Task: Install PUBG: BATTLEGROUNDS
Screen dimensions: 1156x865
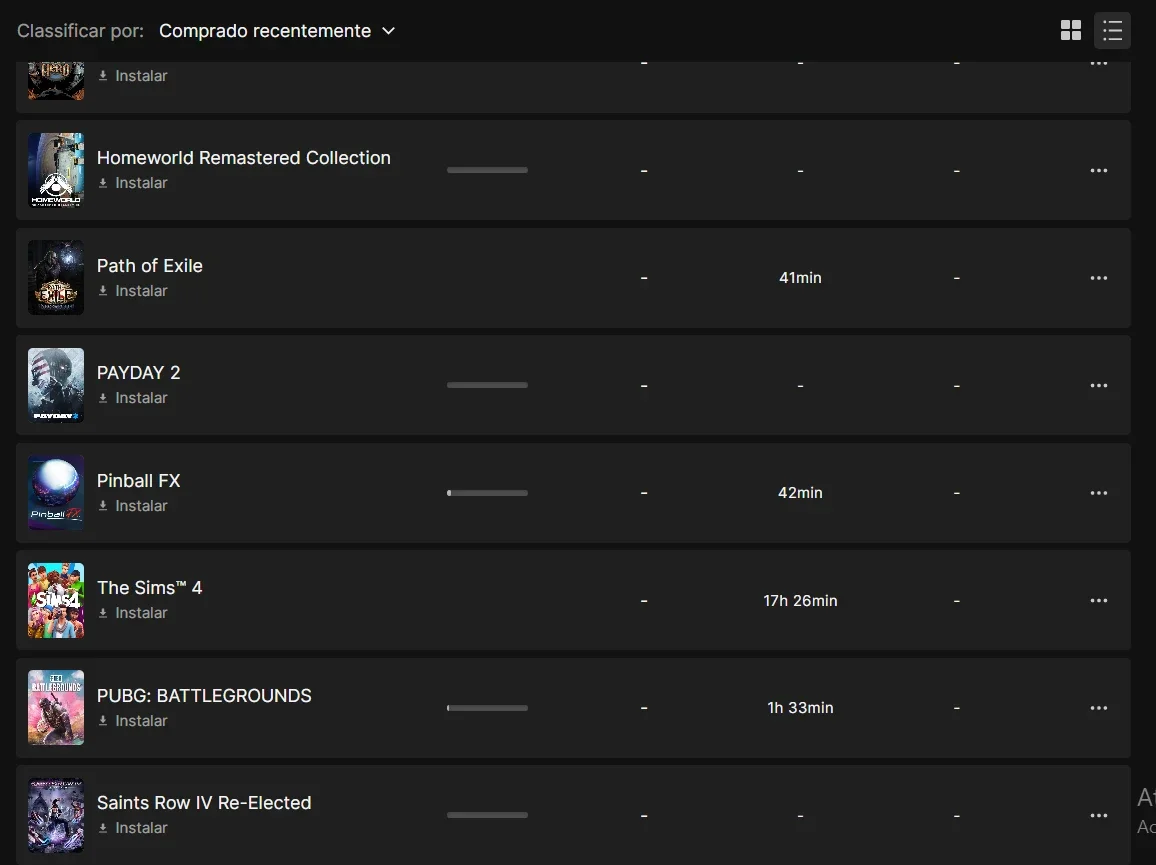Action: [133, 720]
